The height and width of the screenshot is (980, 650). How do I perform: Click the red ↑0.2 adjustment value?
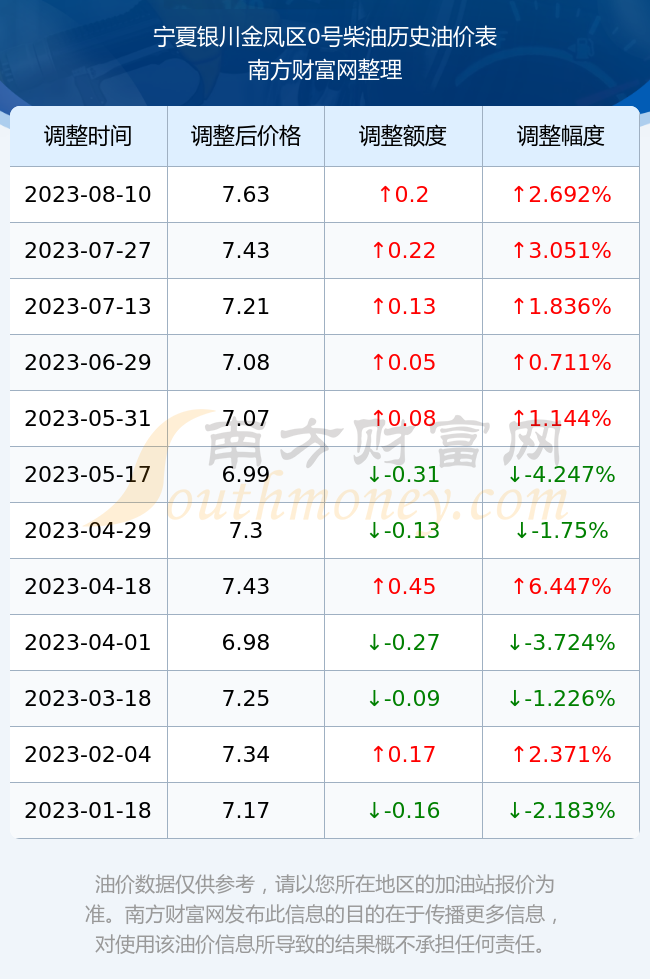coord(403,194)
